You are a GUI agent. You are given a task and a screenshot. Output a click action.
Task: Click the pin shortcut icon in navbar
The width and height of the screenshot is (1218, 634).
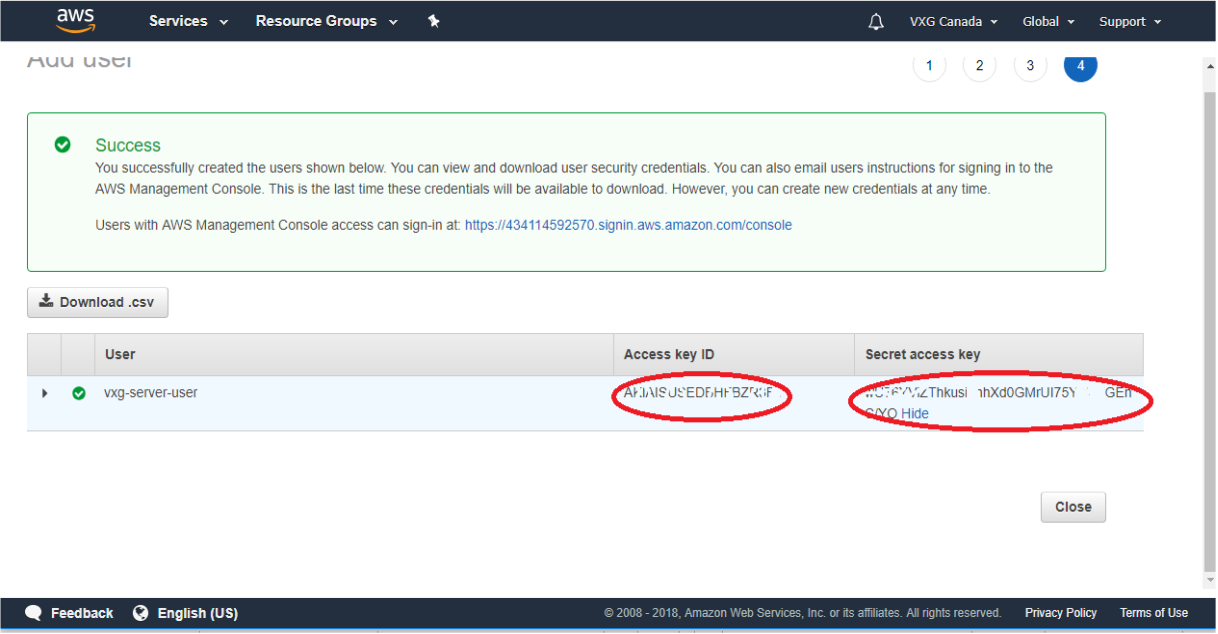click(433, 21)
